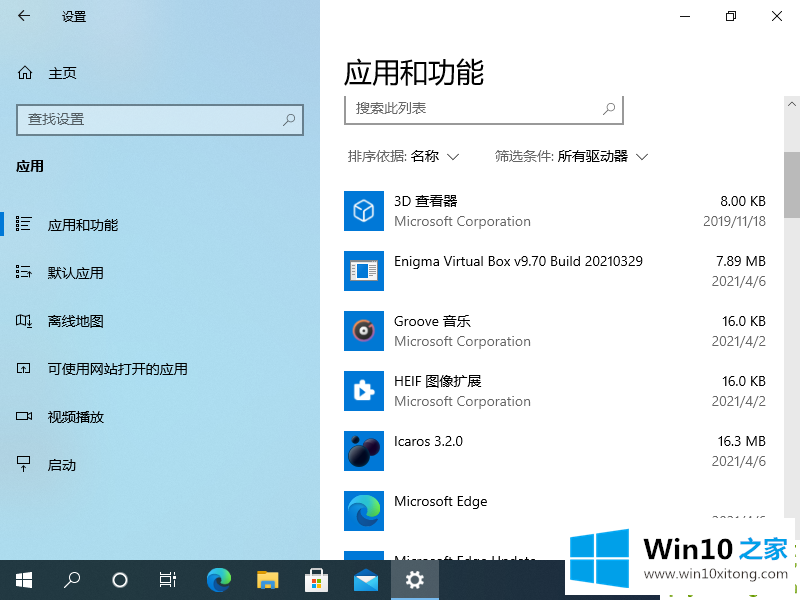Select the 默认应用 sidebar icon

[23, 272]
